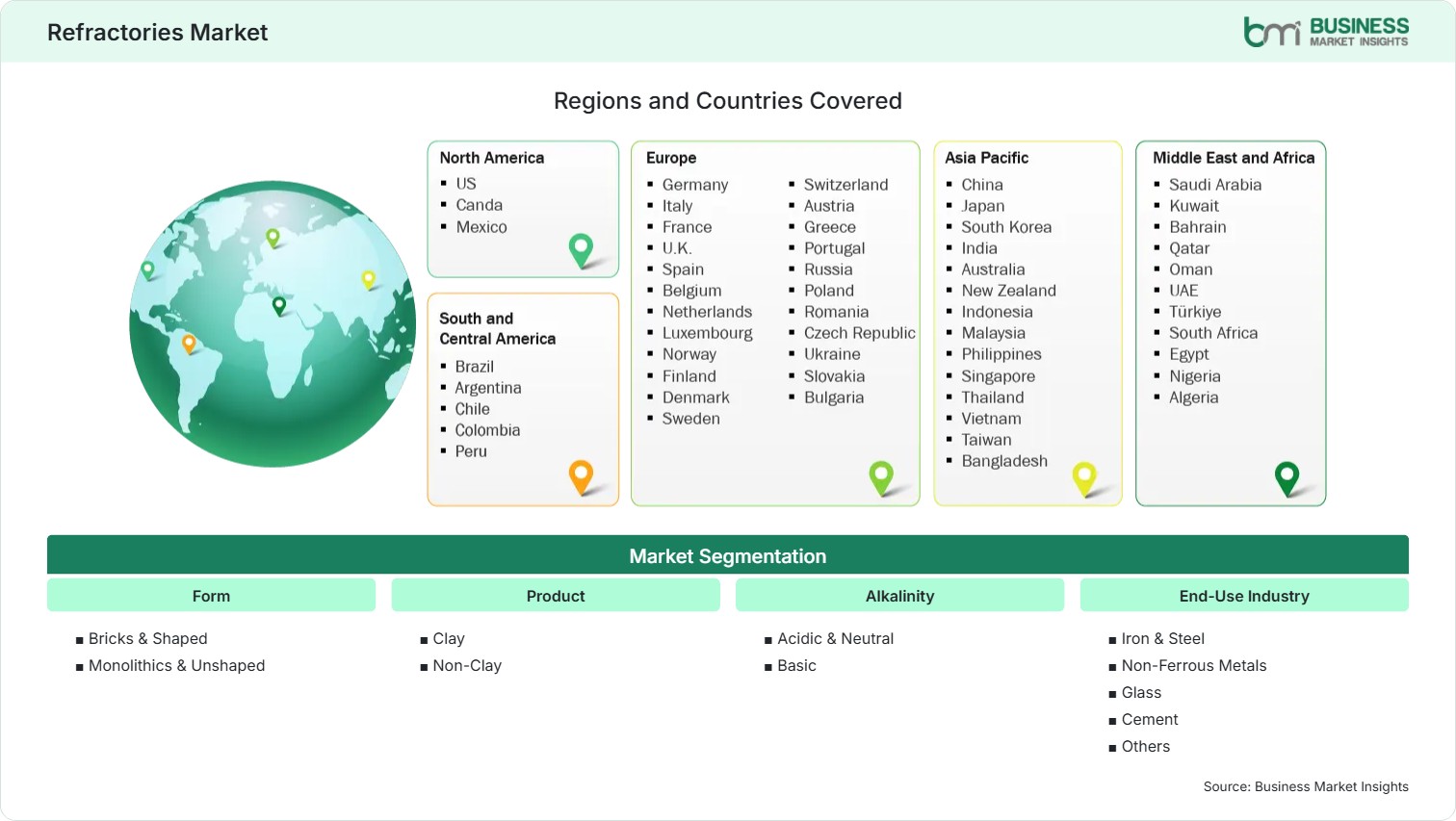The image size is (1456, 821).
Task: Click South Korea in the Asia Pacific list
Action: click(x=1006, y=227)
